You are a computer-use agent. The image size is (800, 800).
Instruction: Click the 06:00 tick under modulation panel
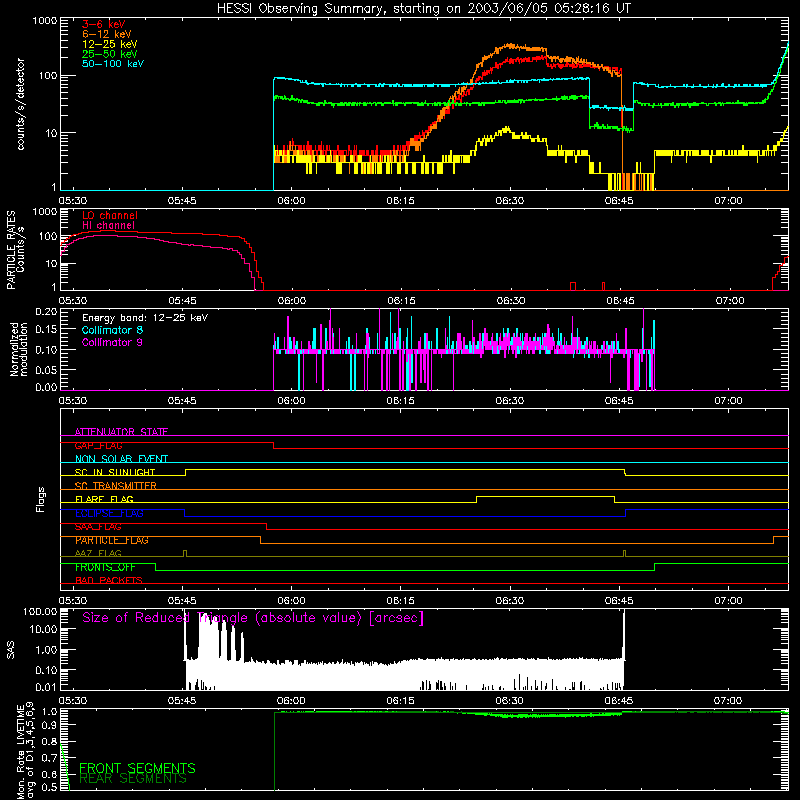[x=291, y=401]
